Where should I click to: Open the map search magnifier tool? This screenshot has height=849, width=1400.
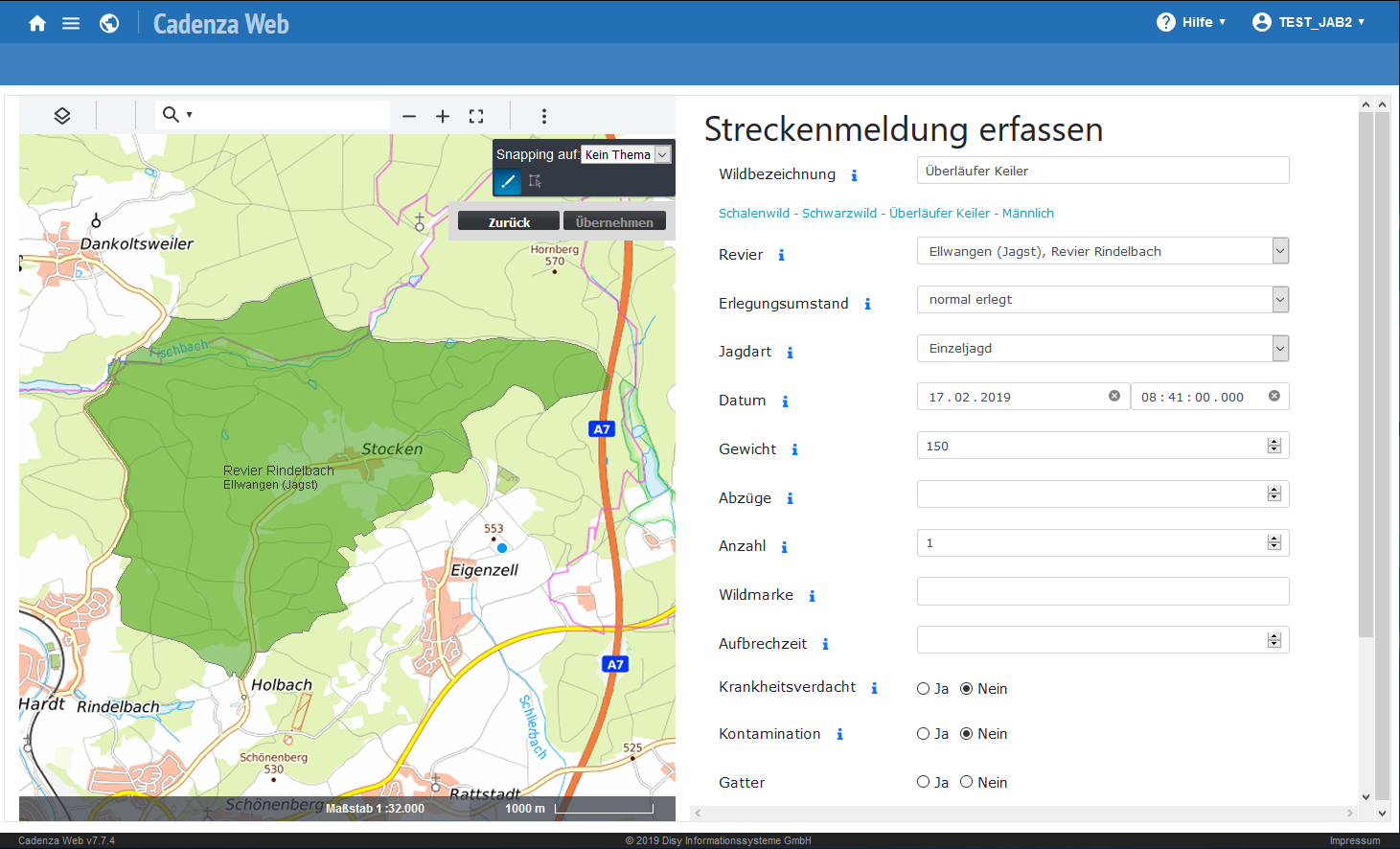tap(171, 115)
